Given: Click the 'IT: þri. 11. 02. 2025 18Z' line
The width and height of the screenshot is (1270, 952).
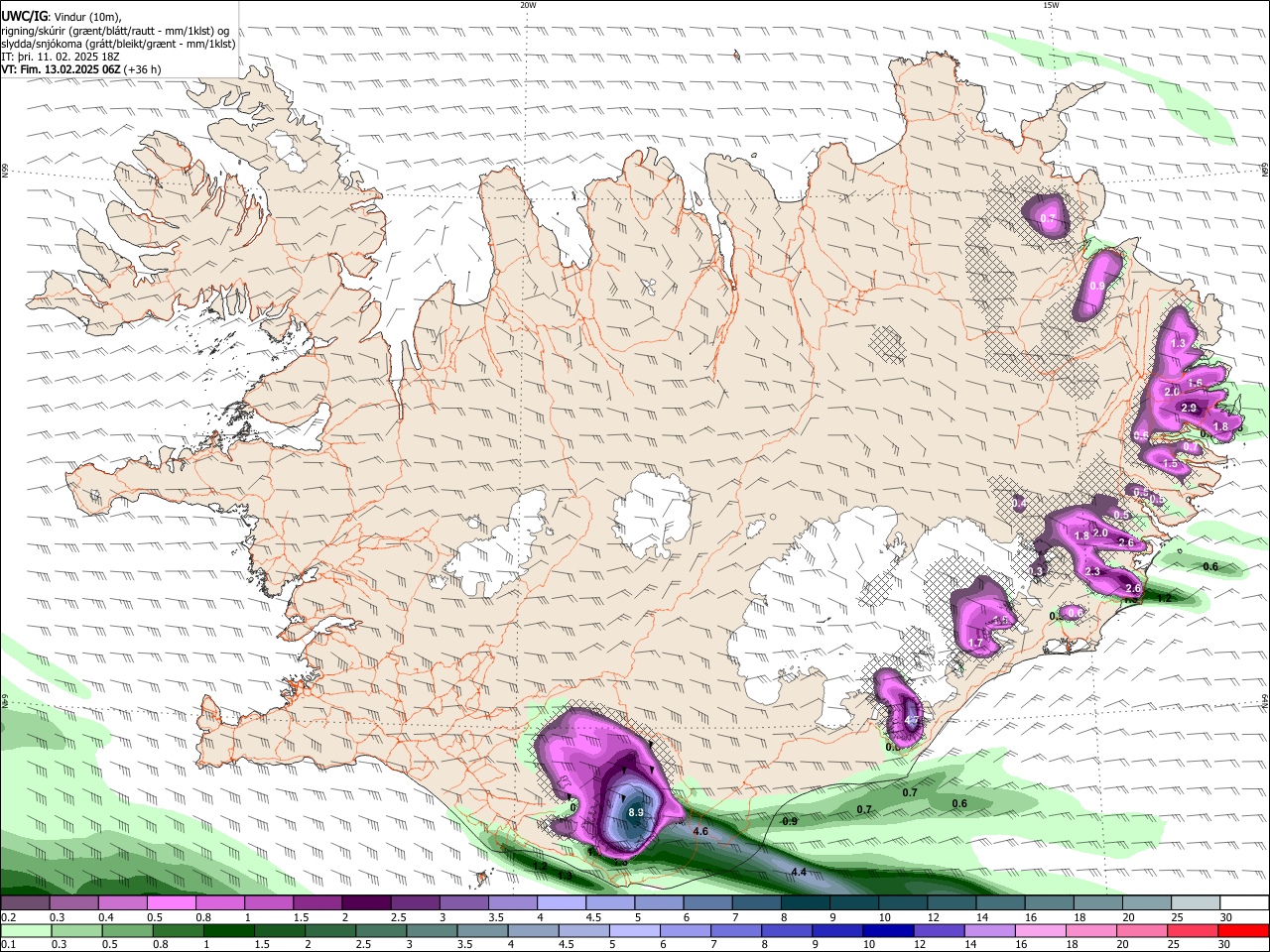Looking at the screenshot, I should pos(61,57).
